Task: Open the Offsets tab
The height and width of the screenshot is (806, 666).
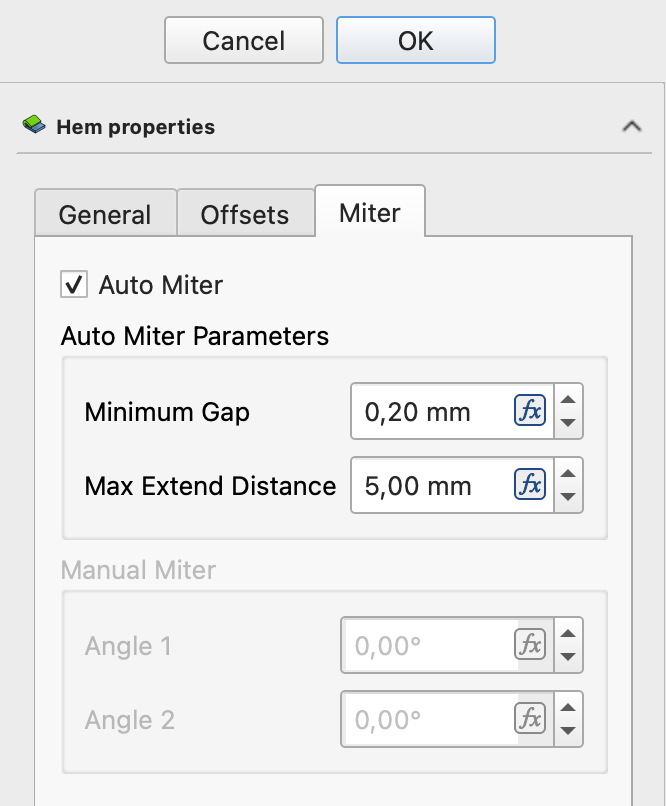Action: point(245,214)
